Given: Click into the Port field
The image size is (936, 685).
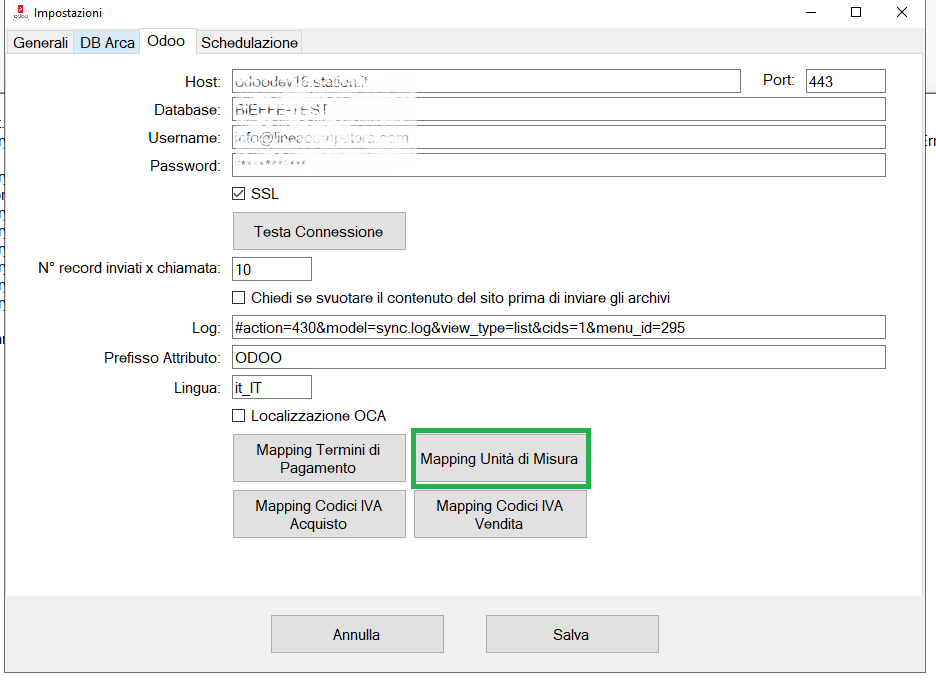Looking at the screenshot, I should (845, 81).
